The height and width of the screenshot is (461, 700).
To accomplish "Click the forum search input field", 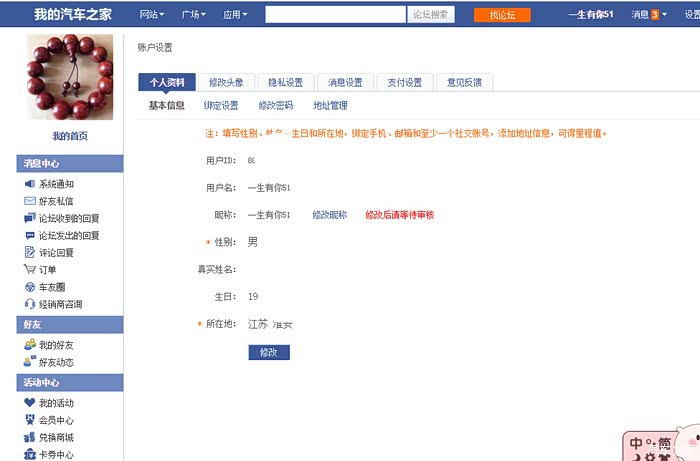I will pos(335,15).
